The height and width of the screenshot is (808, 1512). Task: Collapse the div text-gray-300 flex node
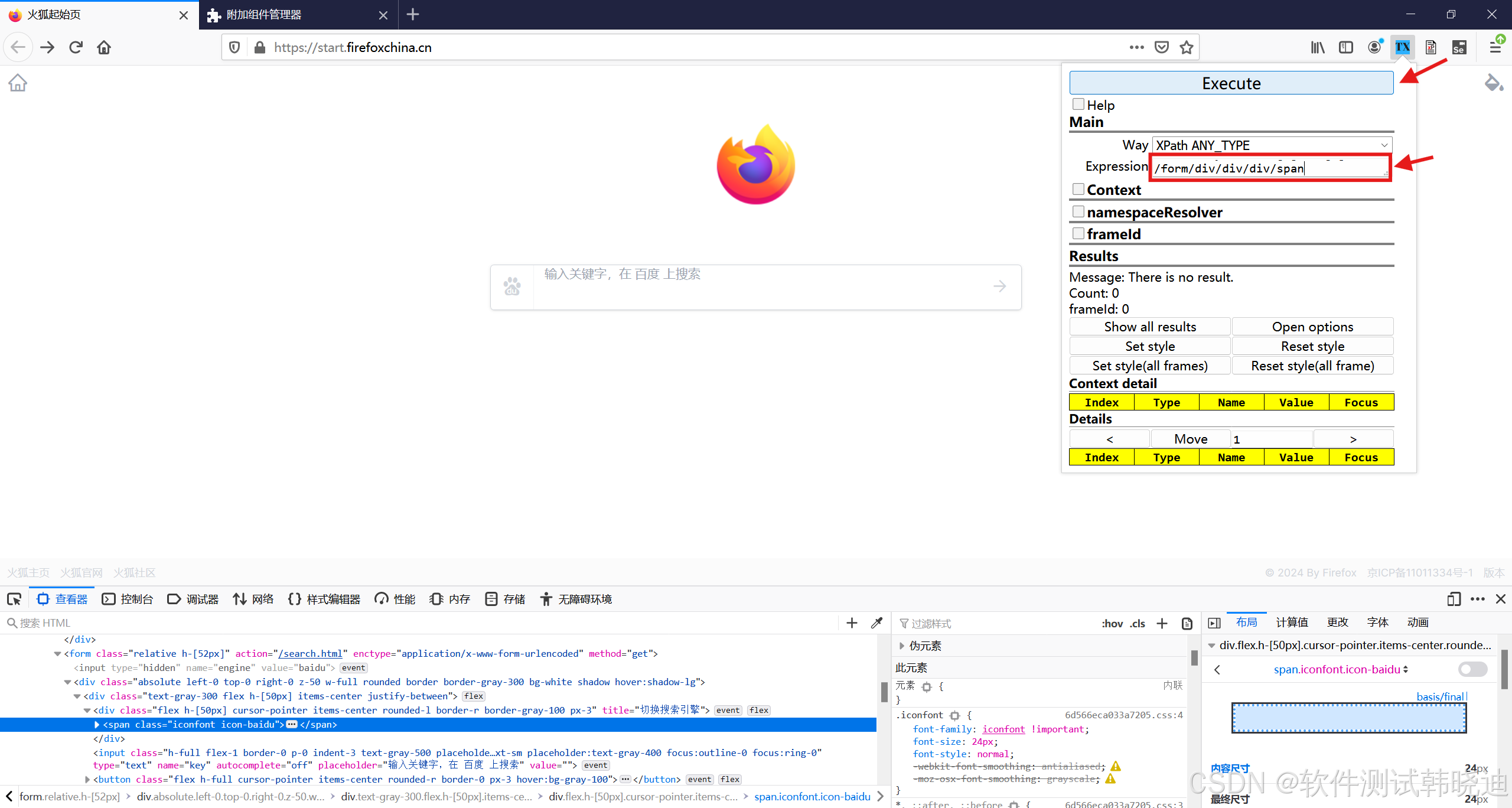tap(77, 696)
